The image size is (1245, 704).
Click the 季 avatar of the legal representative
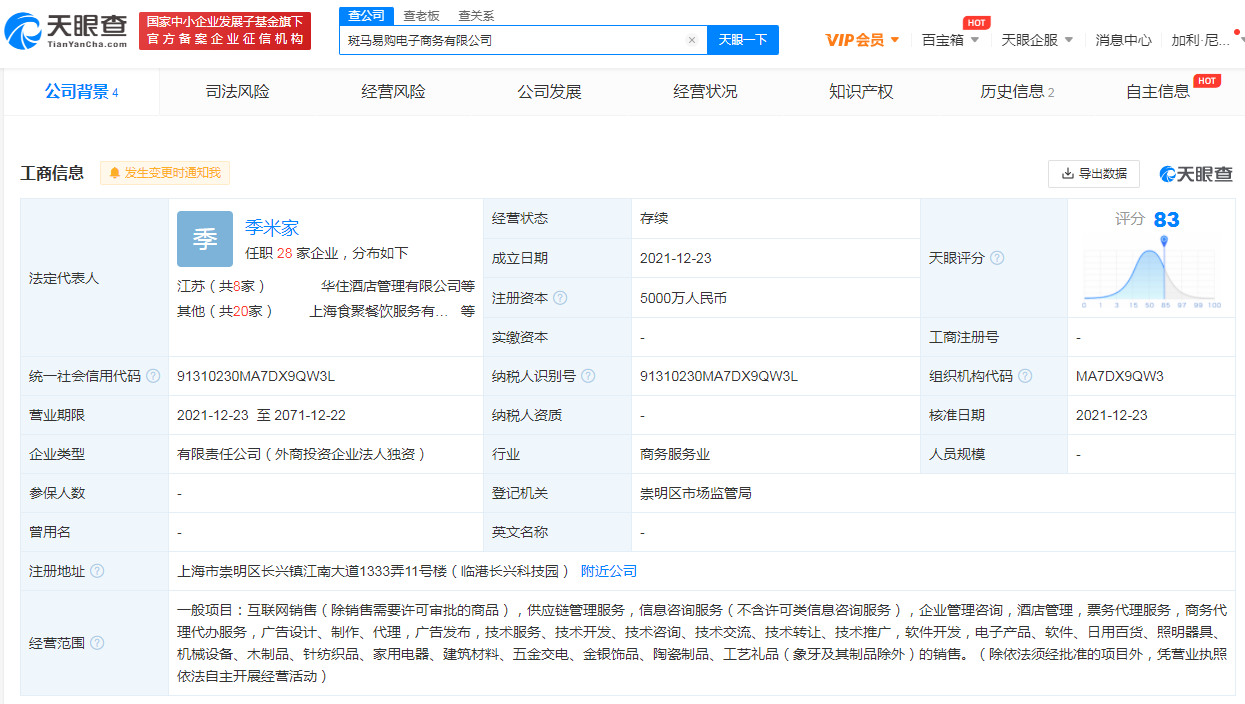pyautogui.click(x=205, y=239)
